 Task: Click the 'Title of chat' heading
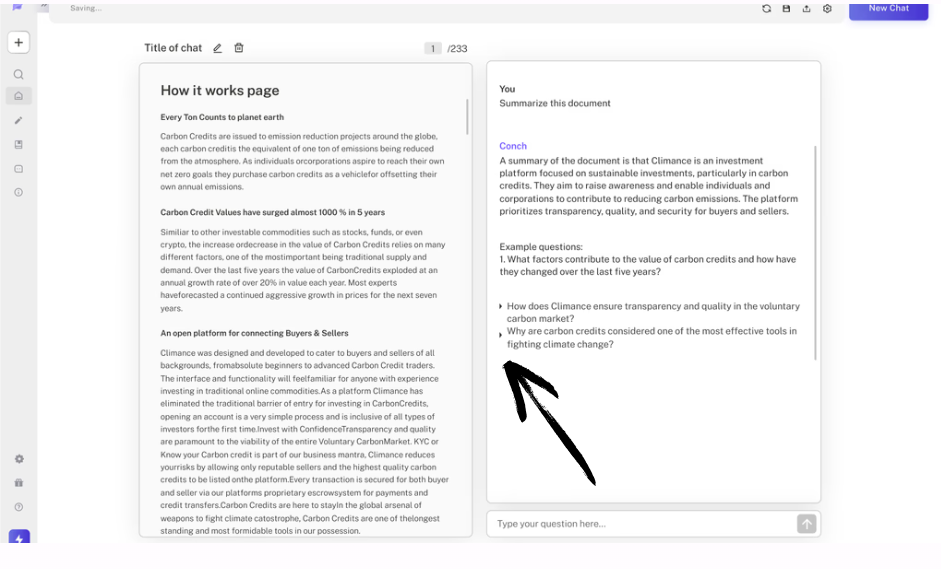(x=173, y=48)
